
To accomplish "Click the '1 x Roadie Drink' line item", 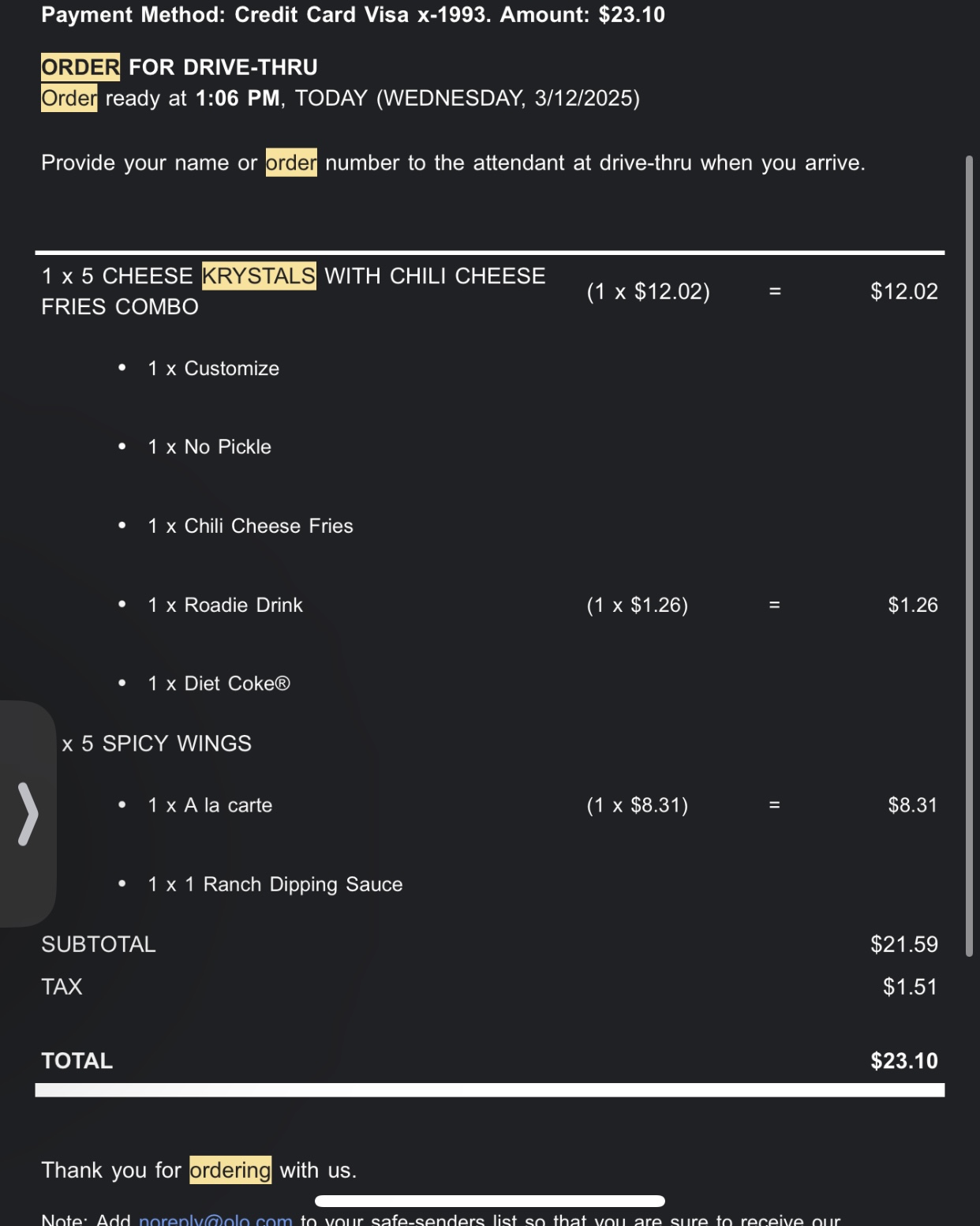I will pos(225,606).
